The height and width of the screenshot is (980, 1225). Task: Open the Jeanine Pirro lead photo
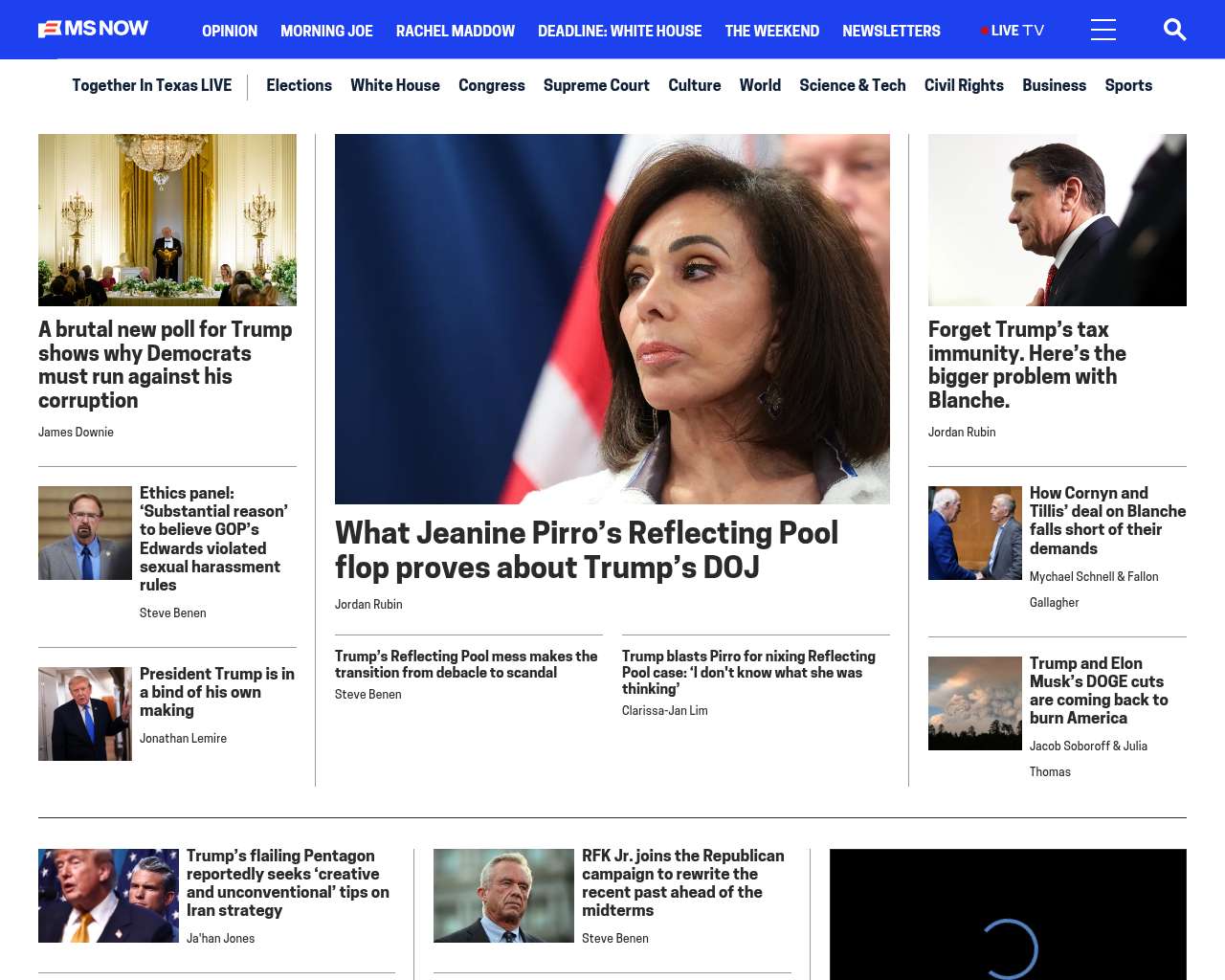[x=612, y=319]
